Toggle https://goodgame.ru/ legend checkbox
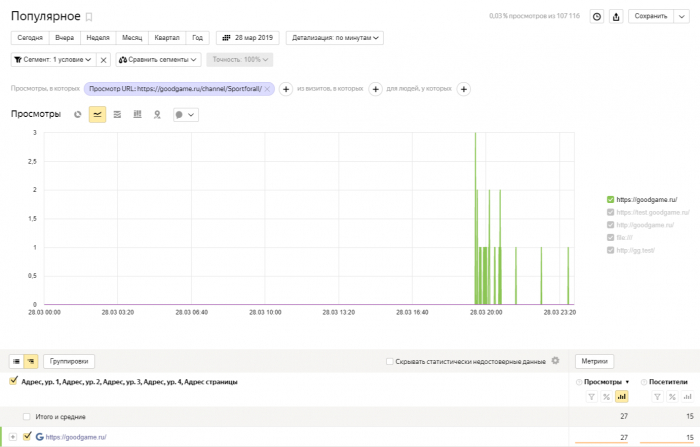 610,200
